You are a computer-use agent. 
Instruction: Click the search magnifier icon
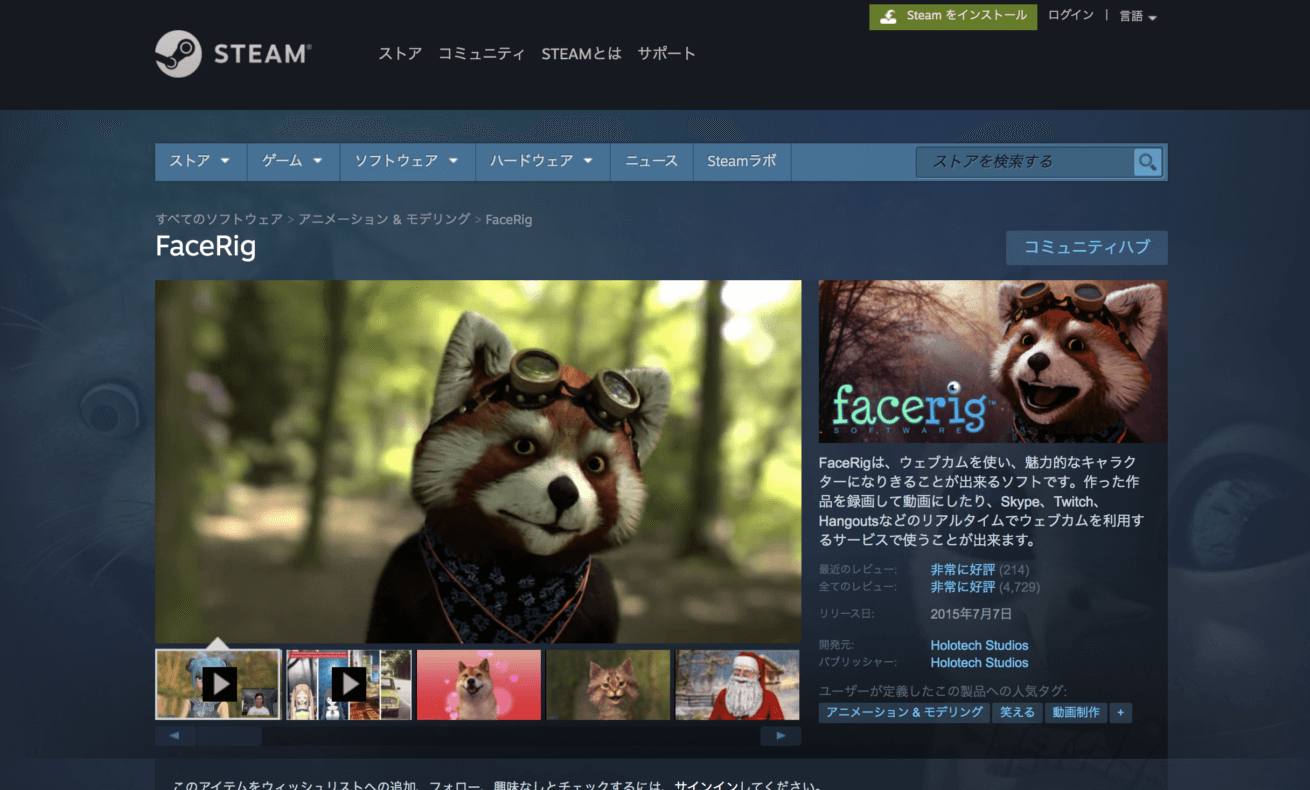[1147, 162]
